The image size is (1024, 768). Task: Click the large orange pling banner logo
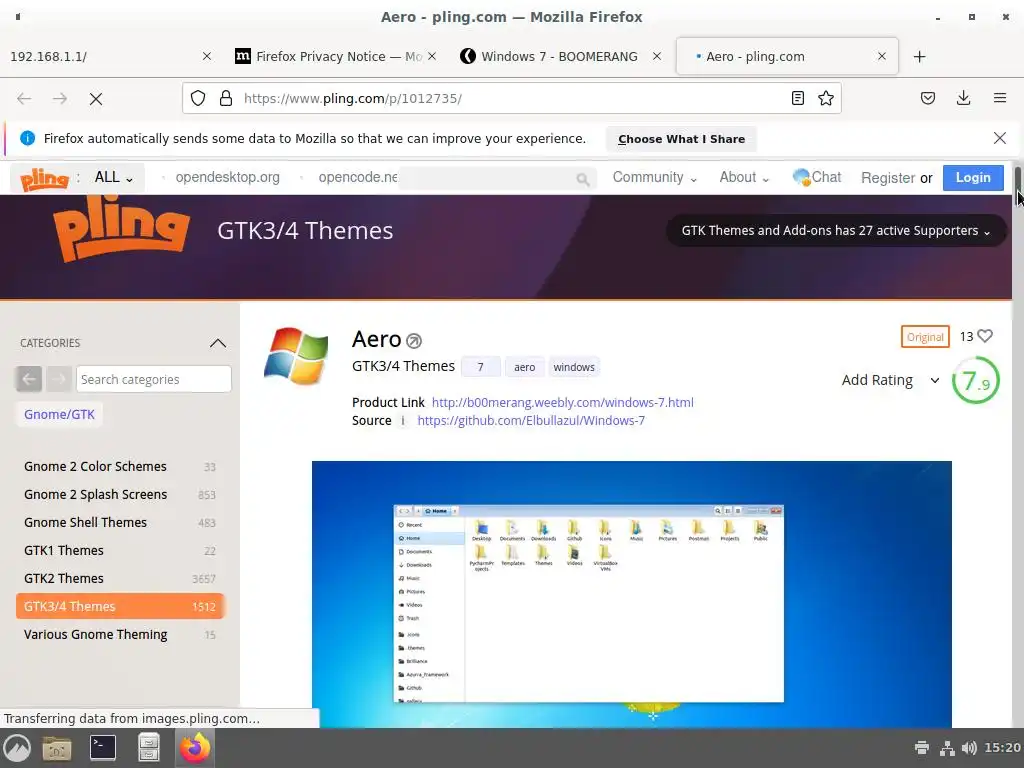(x=121, y=230)
